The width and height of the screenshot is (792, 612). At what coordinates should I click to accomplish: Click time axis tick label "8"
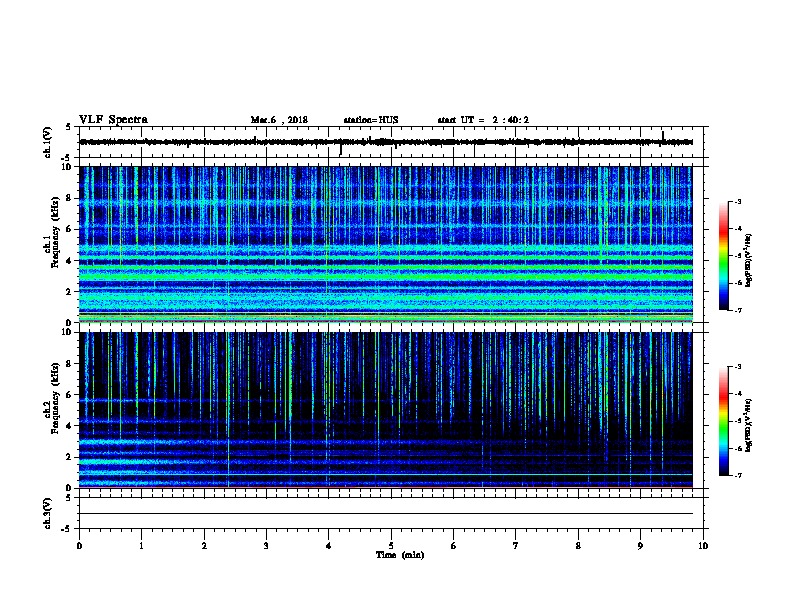tap(578, 546)
